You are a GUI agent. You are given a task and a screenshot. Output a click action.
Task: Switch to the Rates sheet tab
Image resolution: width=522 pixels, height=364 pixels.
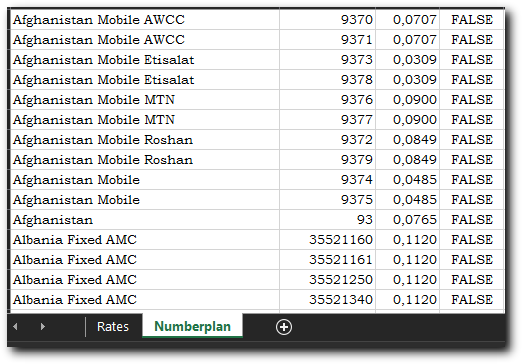[113, 327]
